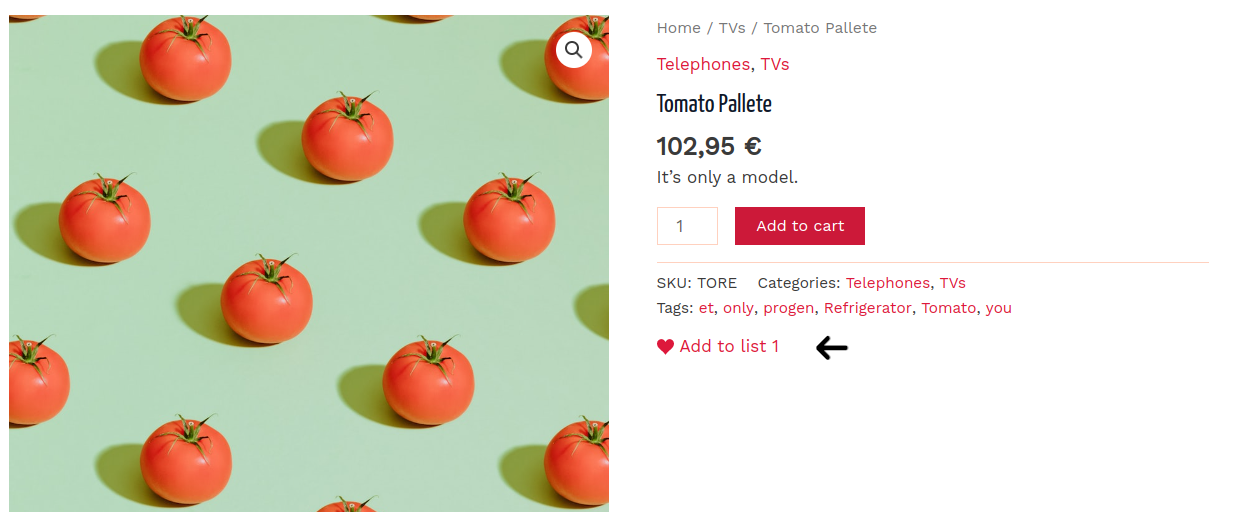
Task: Open the magnifier zoom icon on product image
Action: pyautogui.click(x=574, y=49)
